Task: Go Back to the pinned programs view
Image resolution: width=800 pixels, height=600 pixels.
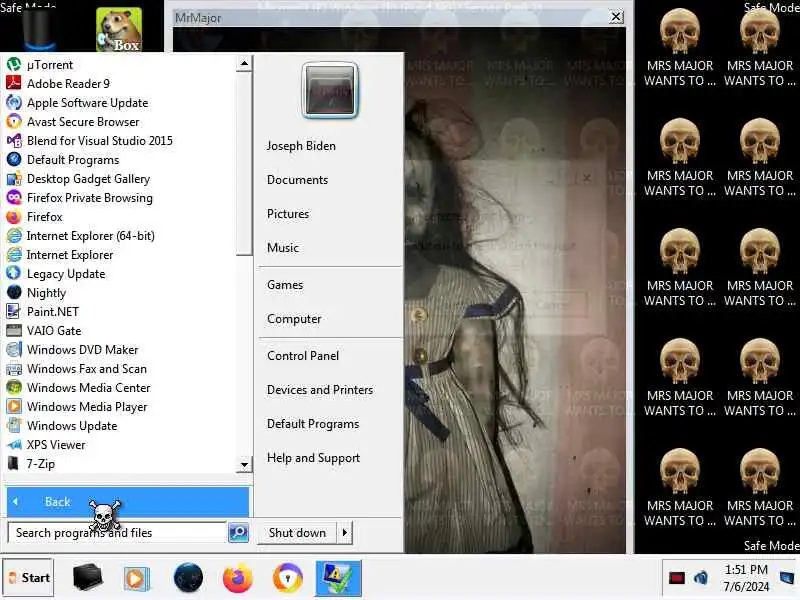Action: (128, 502)
